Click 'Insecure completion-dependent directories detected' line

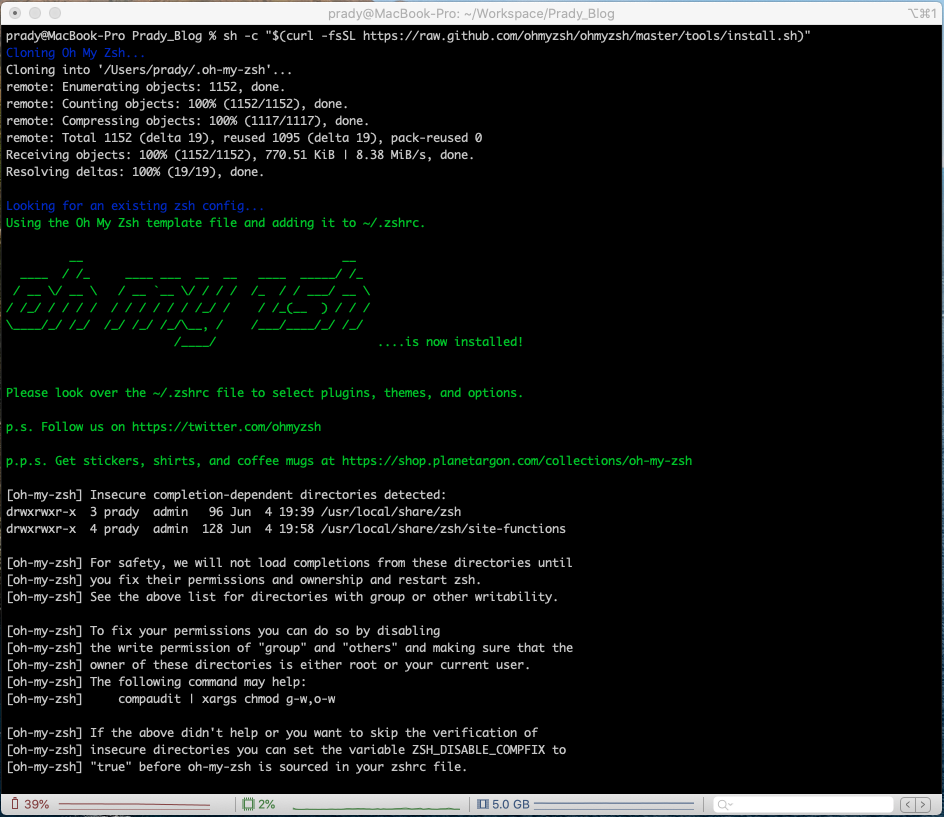pos(226,495)
